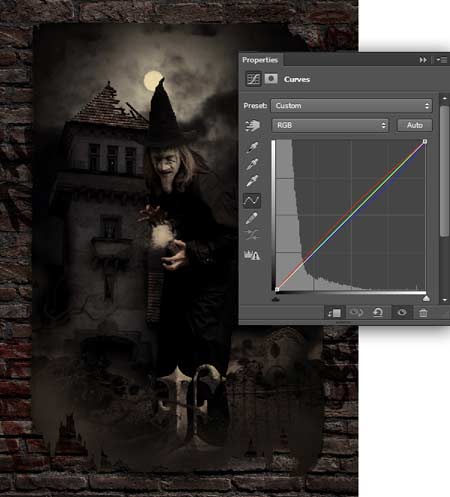This screenshot has height=497, width=450.
Task: Activate the on-image targeted adjustment hand tool
Action: tap(252, 126)
